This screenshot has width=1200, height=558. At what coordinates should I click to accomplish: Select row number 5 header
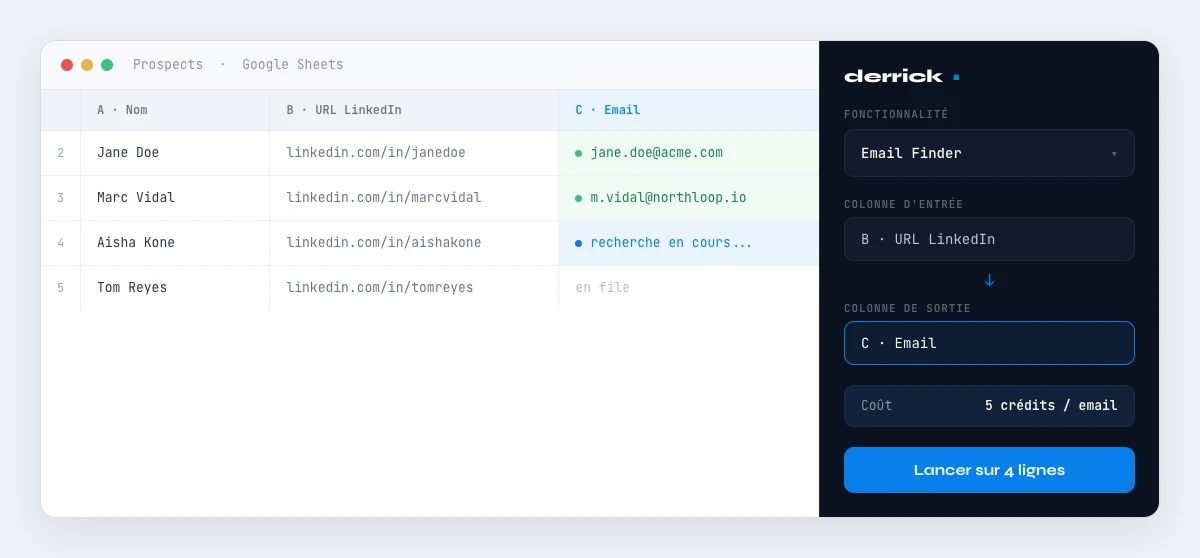61,288
